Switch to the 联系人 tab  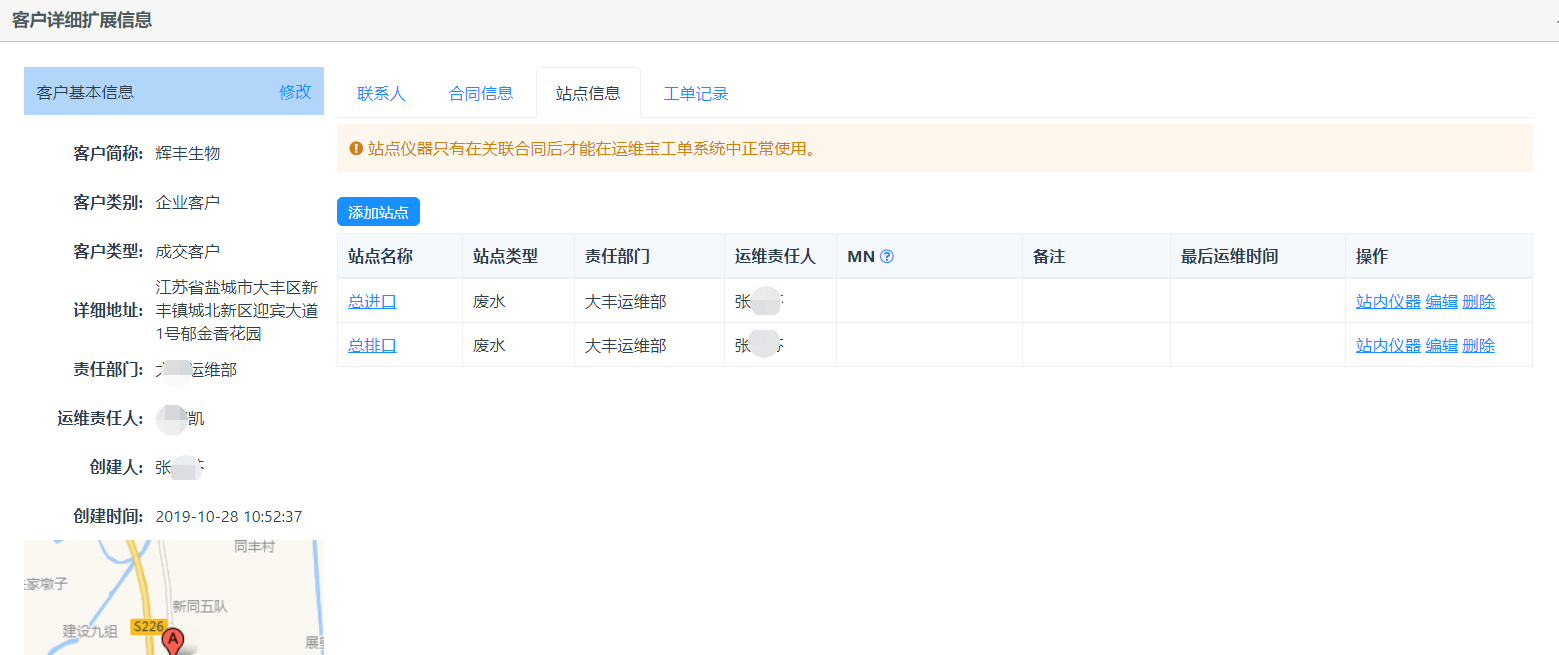(x=381, y=94)
